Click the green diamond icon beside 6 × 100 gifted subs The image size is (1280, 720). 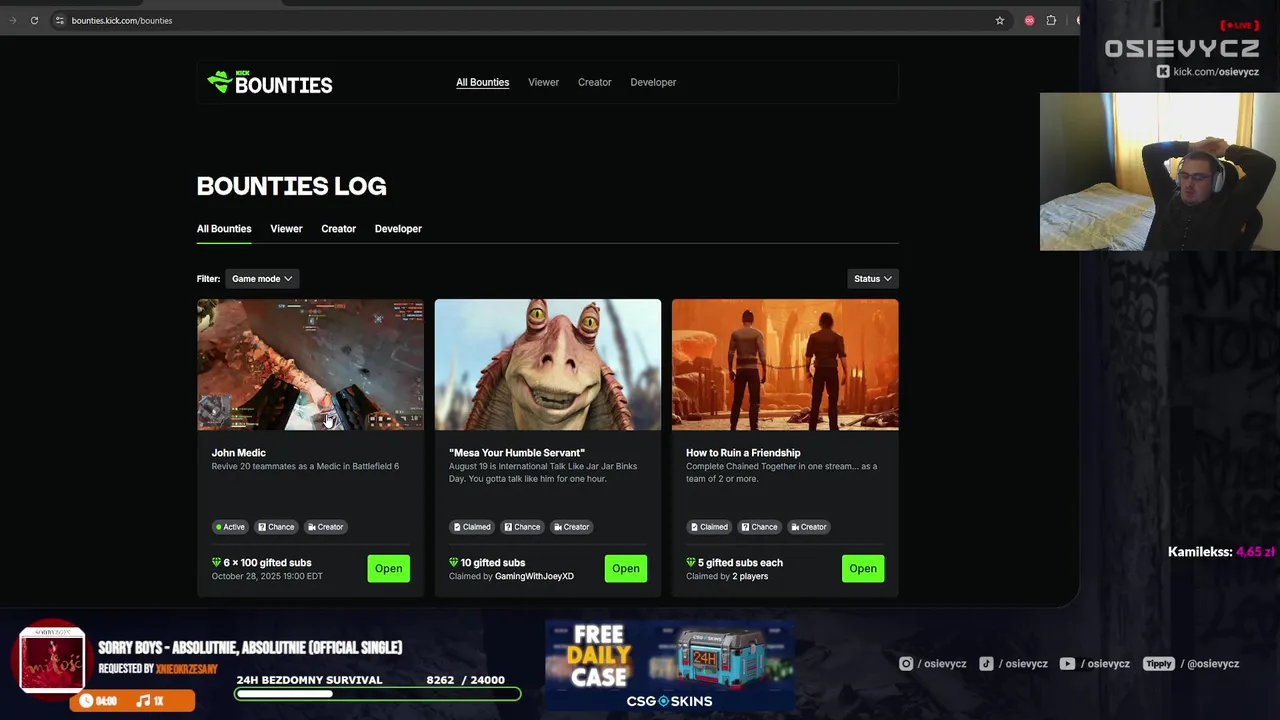[216, 562]
